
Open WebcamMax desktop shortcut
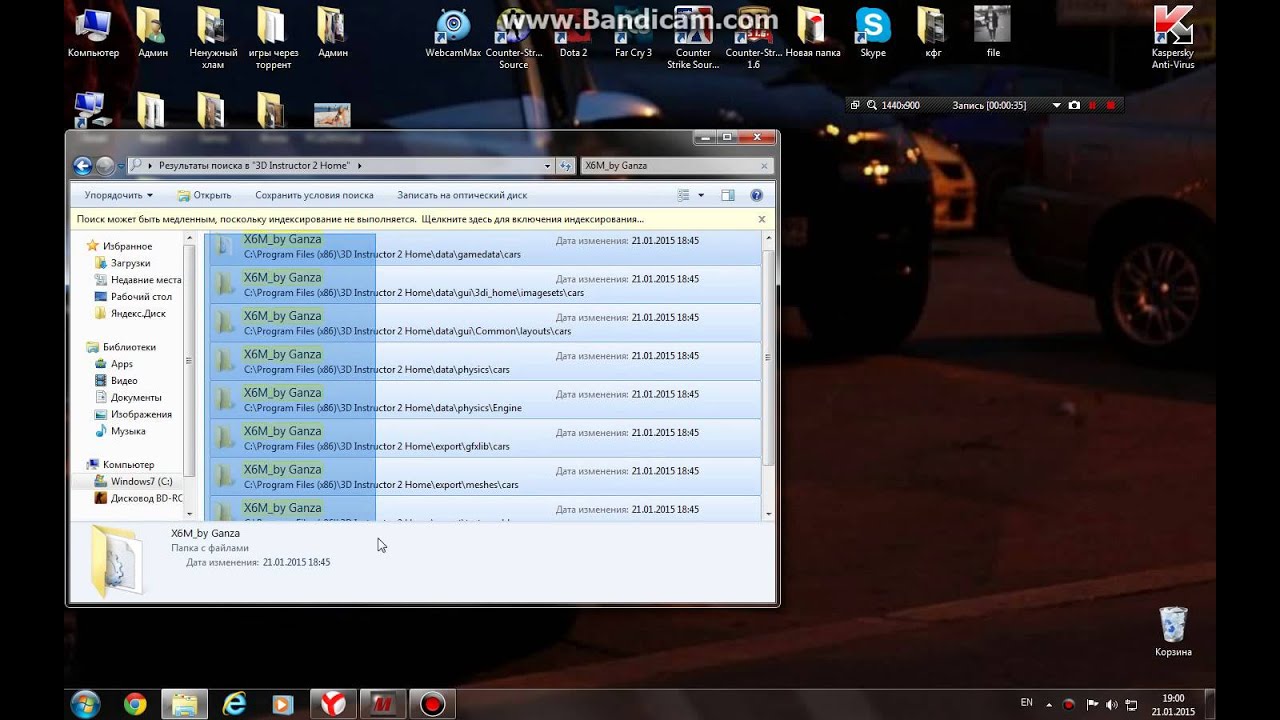click(453, 32)
